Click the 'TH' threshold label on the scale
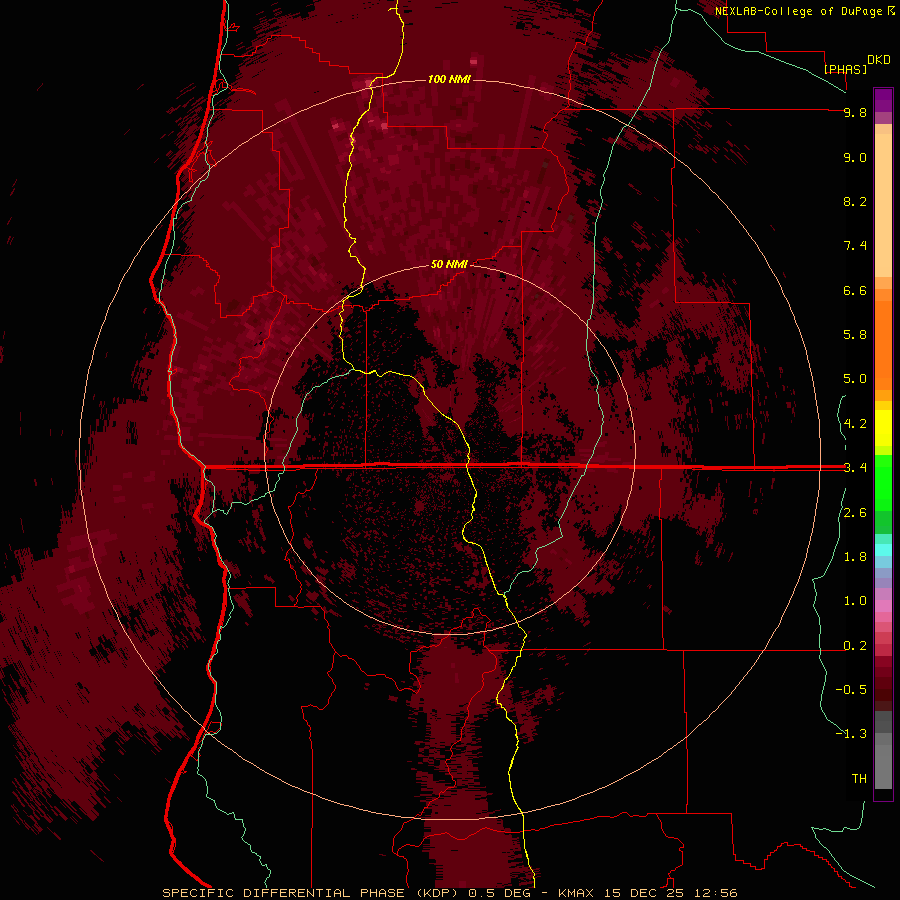Viewport: 900px width, 900px height. (x=859, y=779)
